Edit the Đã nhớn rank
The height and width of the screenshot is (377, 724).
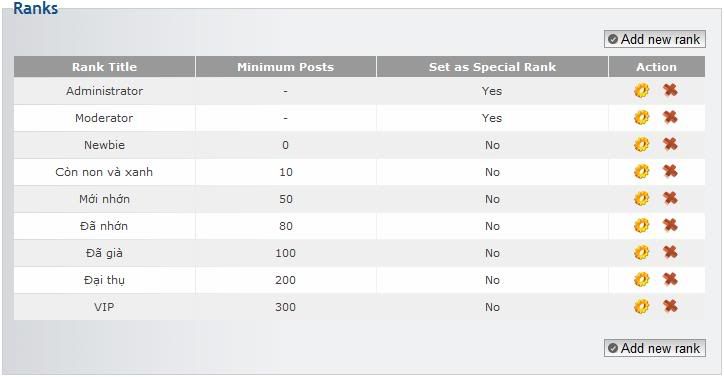[x=641, y=226]
